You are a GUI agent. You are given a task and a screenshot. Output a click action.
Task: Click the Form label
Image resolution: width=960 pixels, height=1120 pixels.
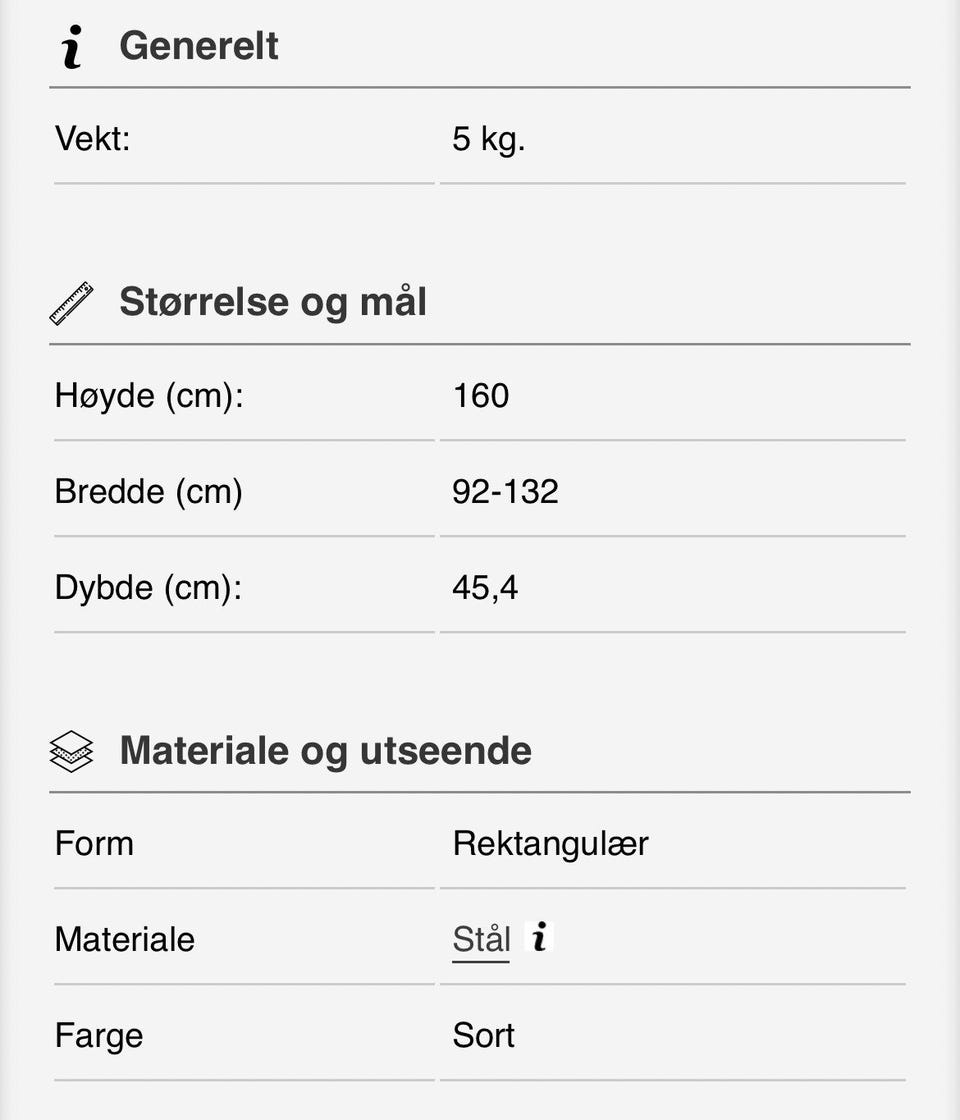pyautogui.click(x=94, y=844)
